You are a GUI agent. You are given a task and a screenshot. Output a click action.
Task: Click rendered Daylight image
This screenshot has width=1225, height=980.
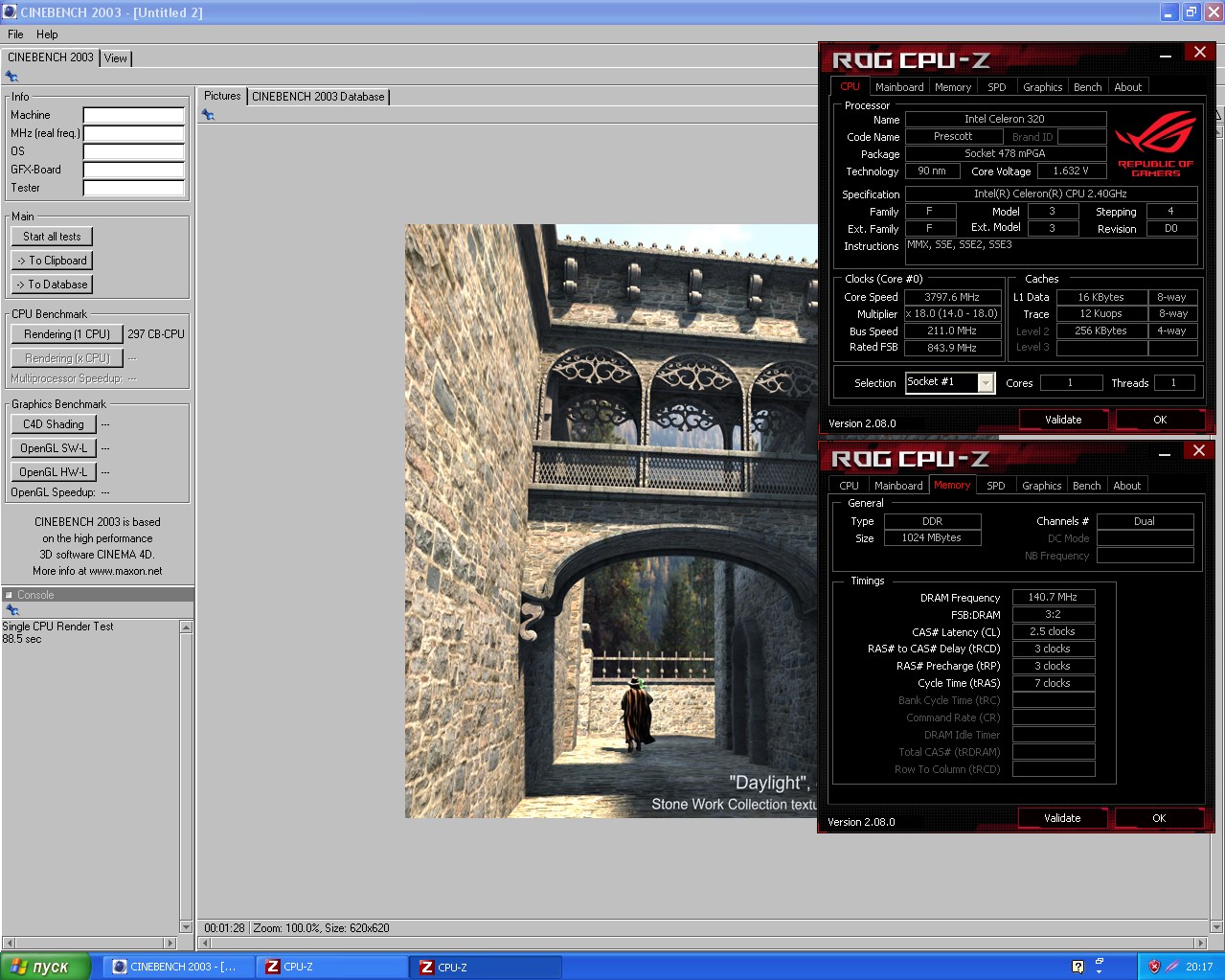click(611, 521)
